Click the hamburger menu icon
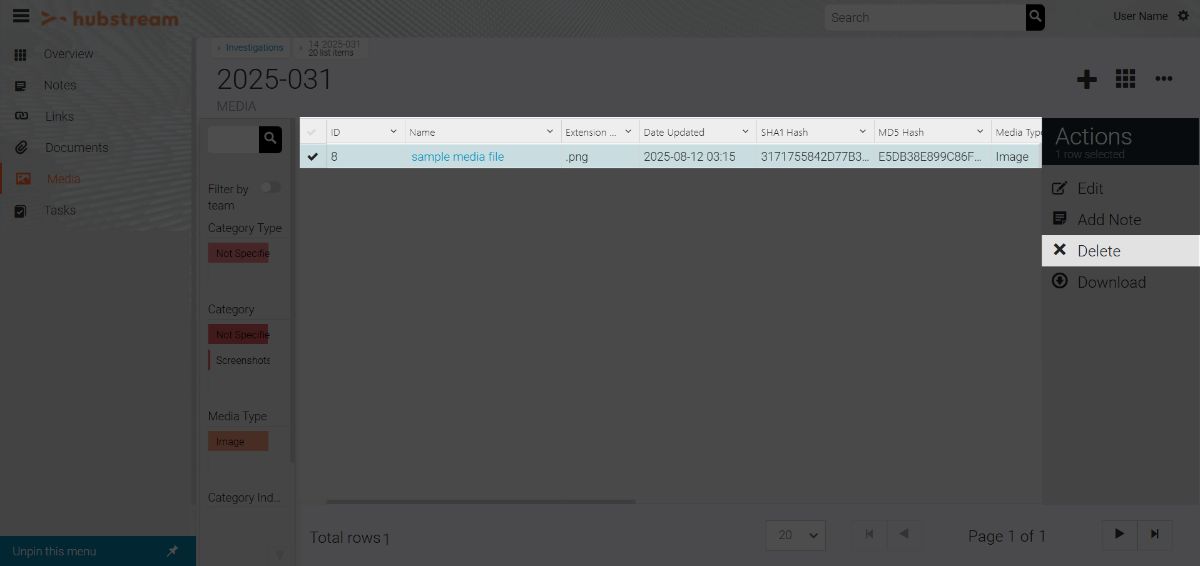Screen dimensions: 1200x566 [x=20, y=17]
